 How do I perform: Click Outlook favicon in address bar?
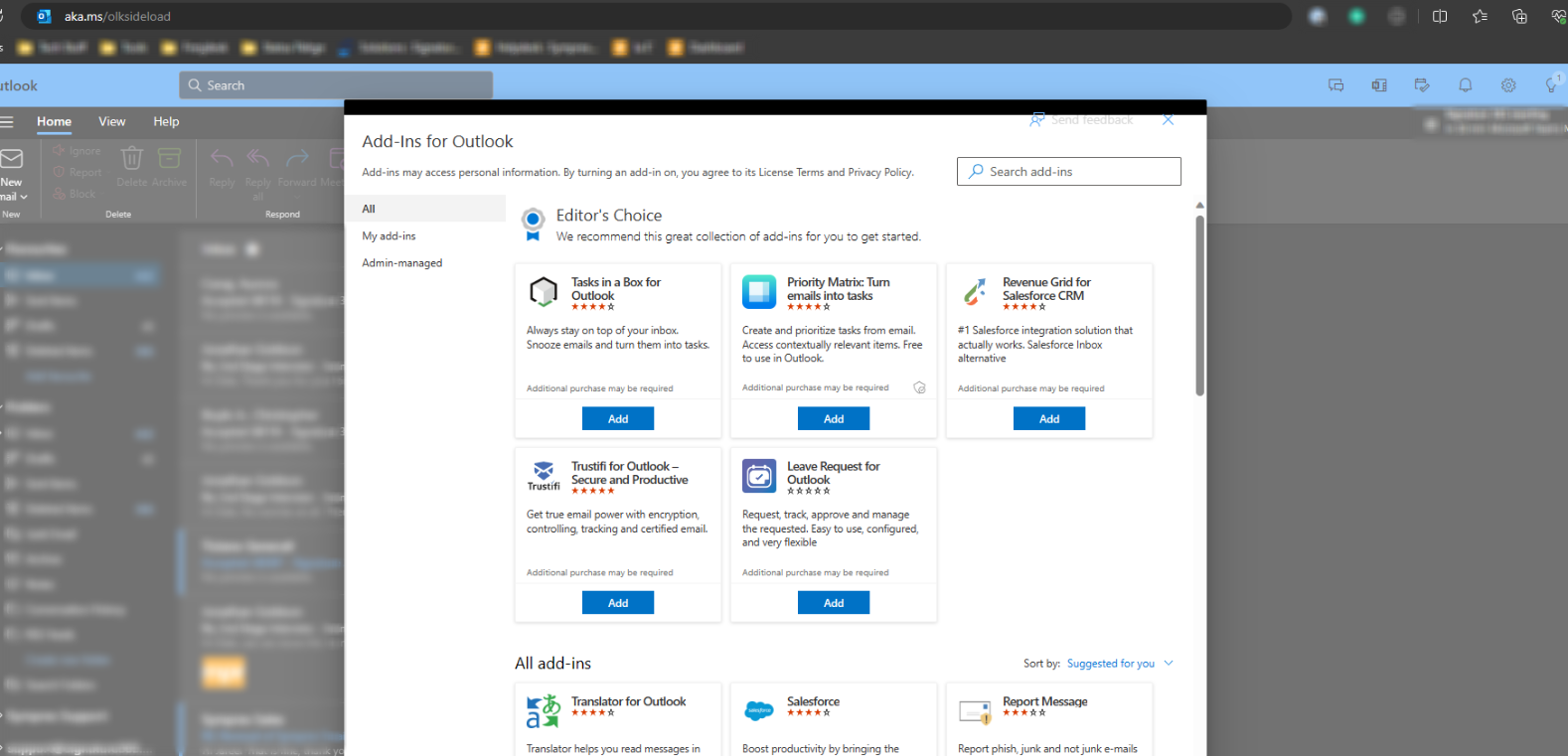[x=44, y=16]
